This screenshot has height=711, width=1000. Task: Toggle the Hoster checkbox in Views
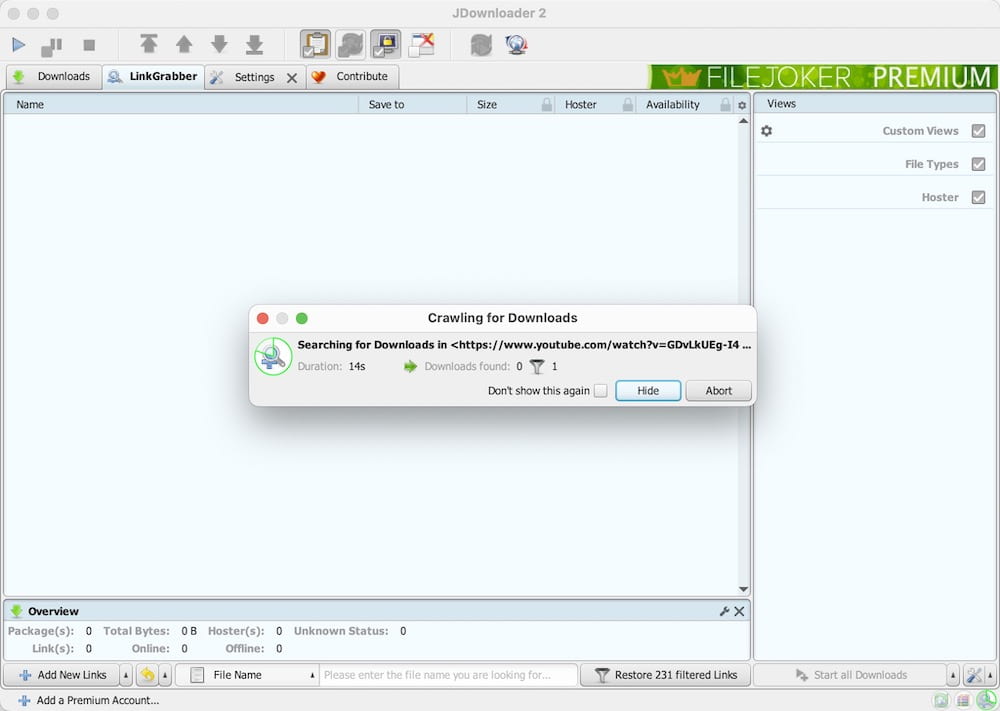coord(978,197)
